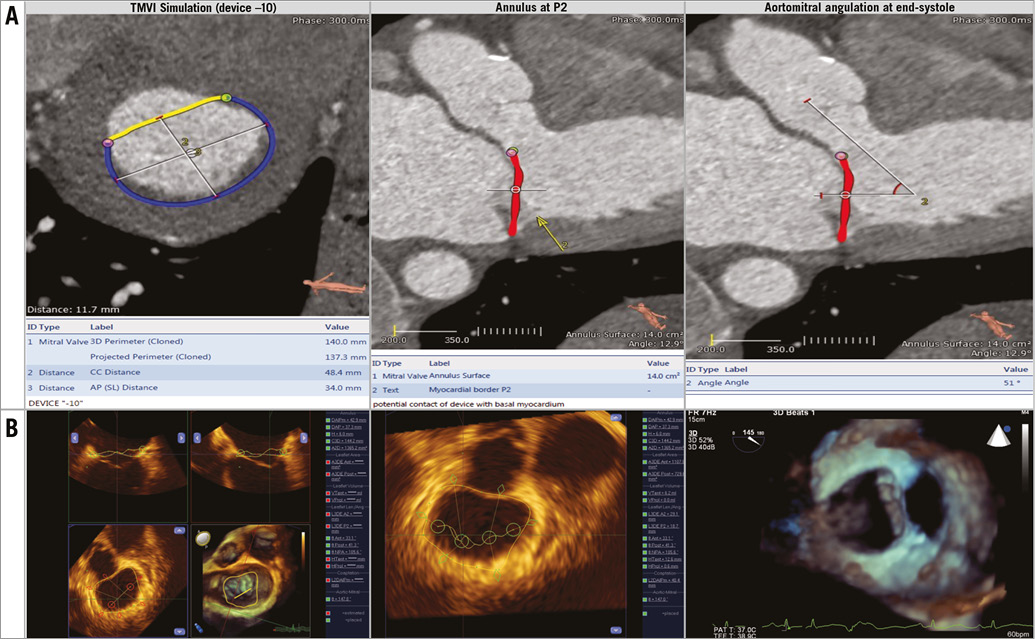Click the blue up-arrow navigation icon above the echo view
1035x639 pixels.
(616, 416)
